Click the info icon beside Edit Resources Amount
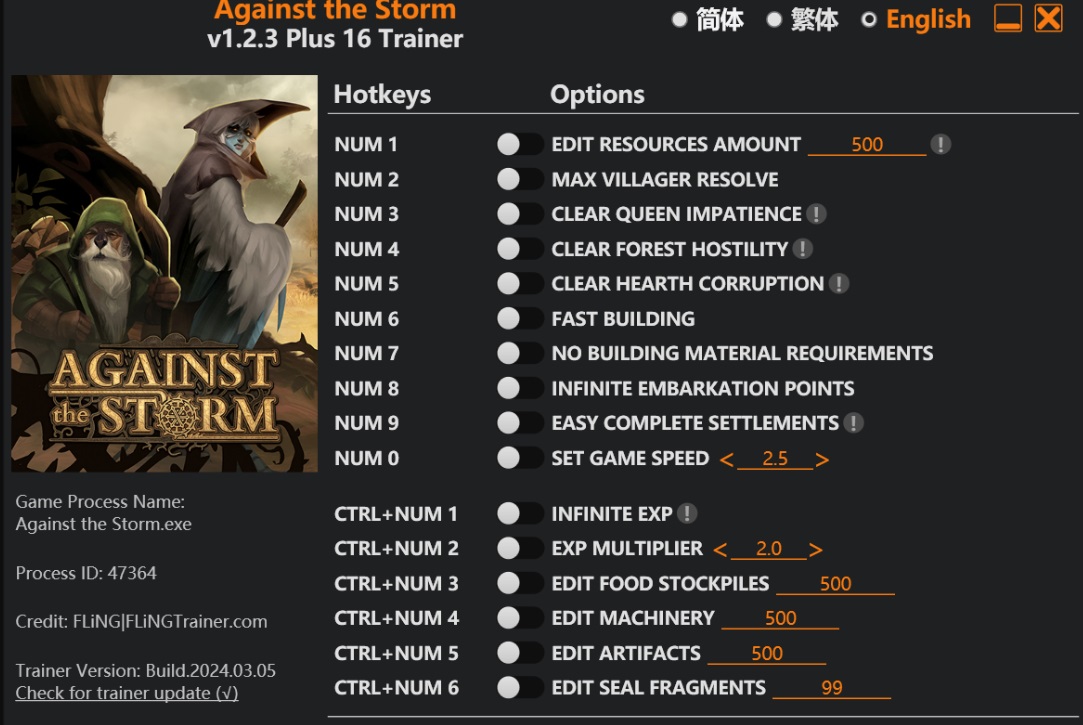 [940, 144]
